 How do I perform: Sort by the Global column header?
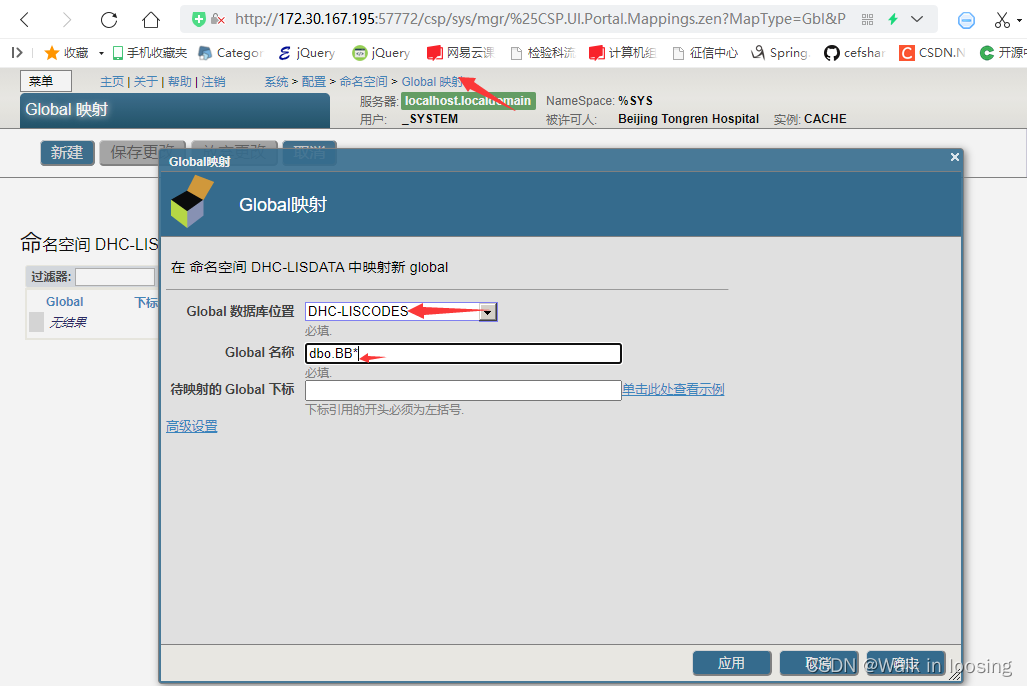64,302
